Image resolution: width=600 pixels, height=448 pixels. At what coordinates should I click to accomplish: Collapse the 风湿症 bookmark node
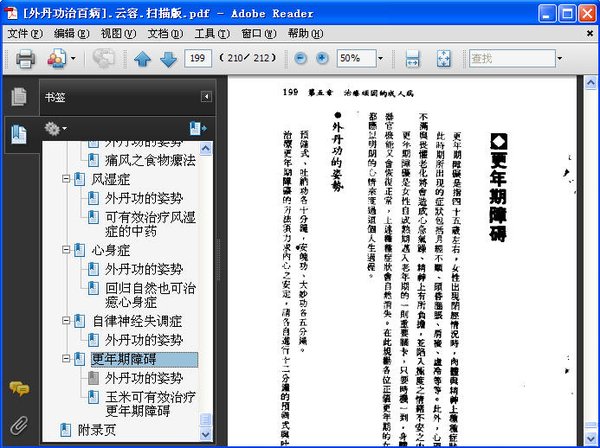[x=66, y=179]
